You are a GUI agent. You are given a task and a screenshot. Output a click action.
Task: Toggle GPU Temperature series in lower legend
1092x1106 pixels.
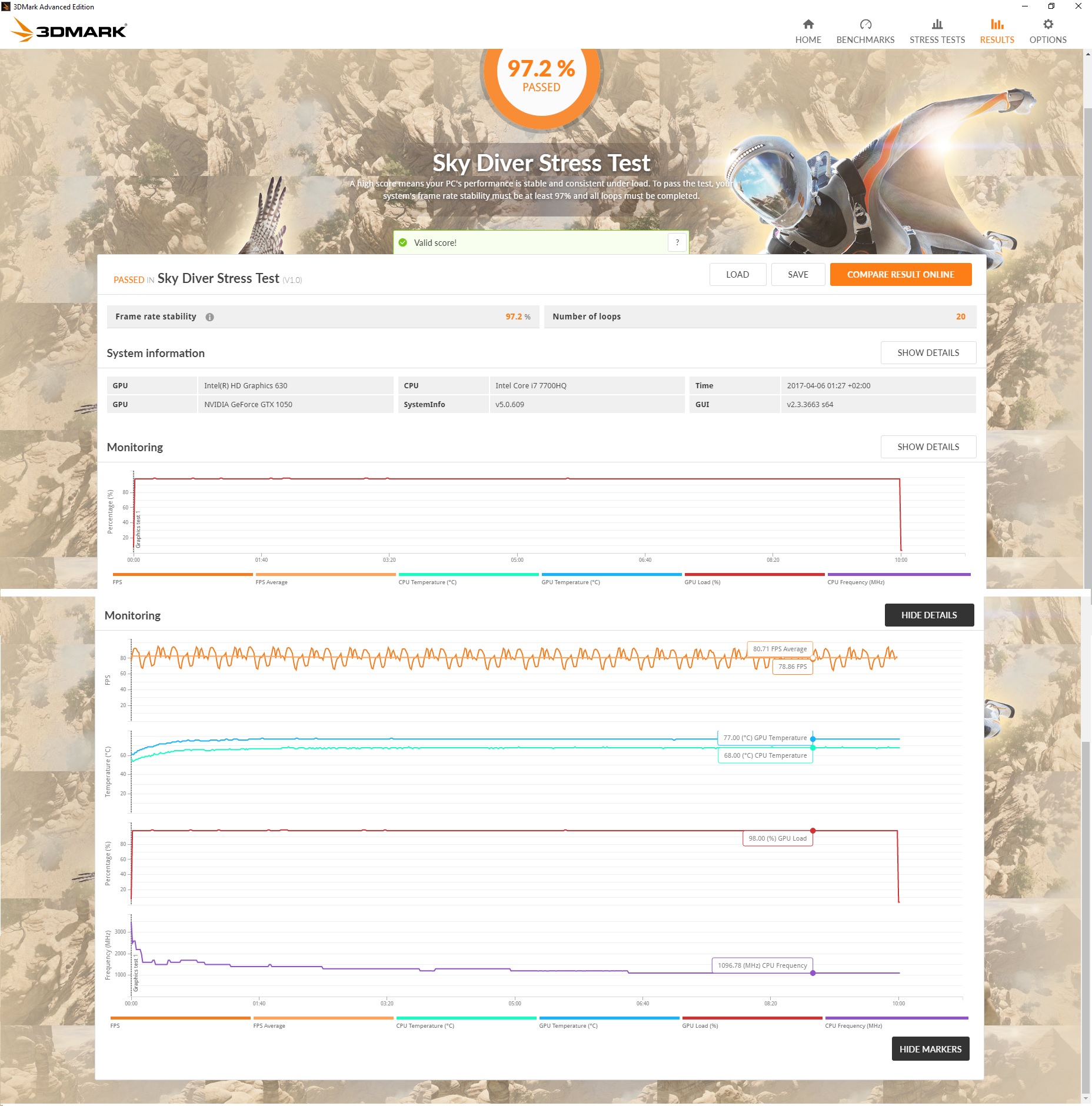[x=609, y=1022]
